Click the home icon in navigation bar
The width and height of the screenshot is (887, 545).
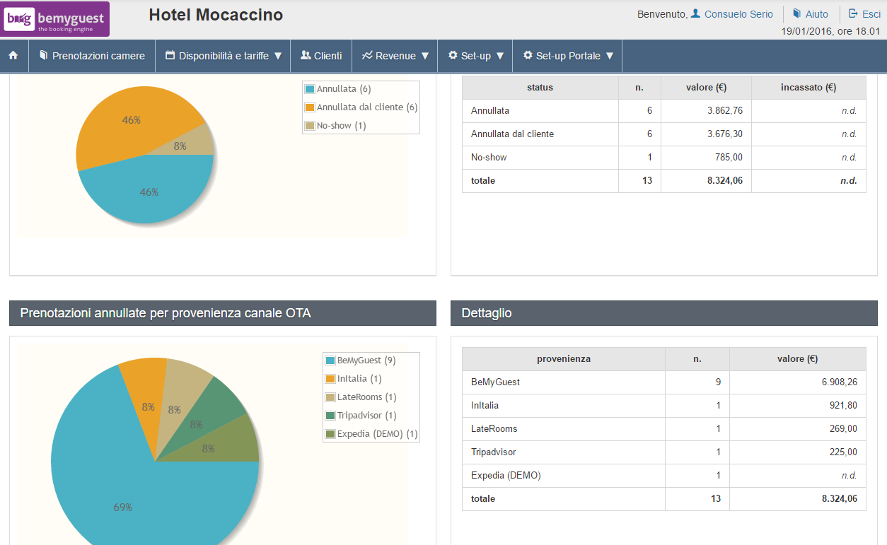[14, 56]
